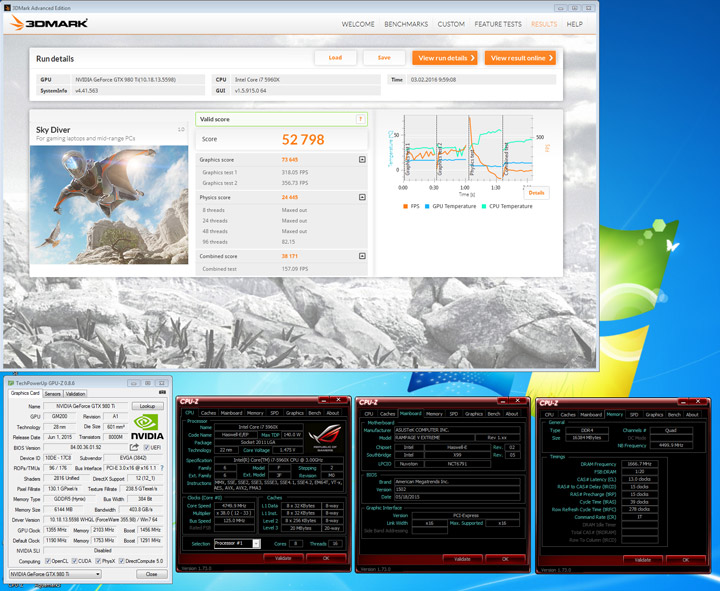This screenshot has height=591, width=720.
Task: Click the Close button in GPU-Z
Action: 151,574
